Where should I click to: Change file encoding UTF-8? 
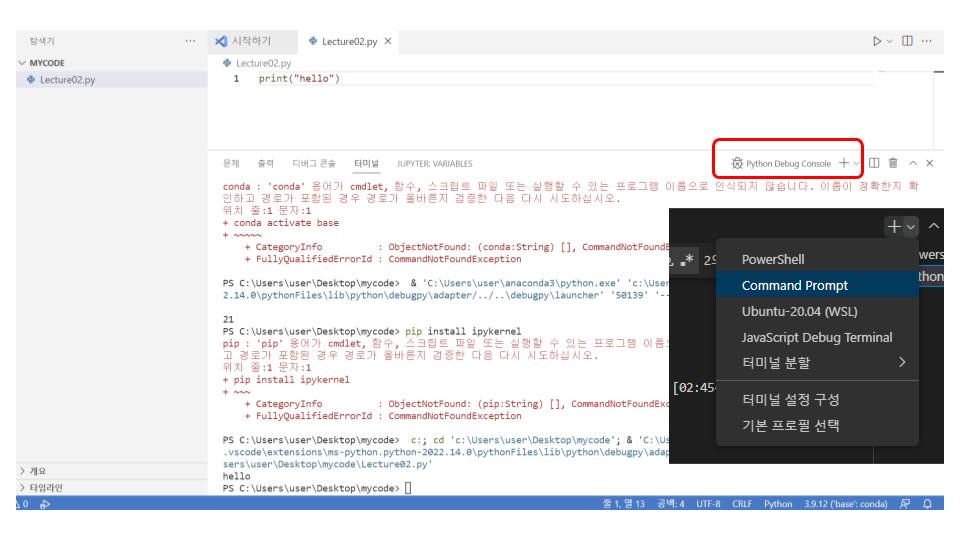point(708,504)
